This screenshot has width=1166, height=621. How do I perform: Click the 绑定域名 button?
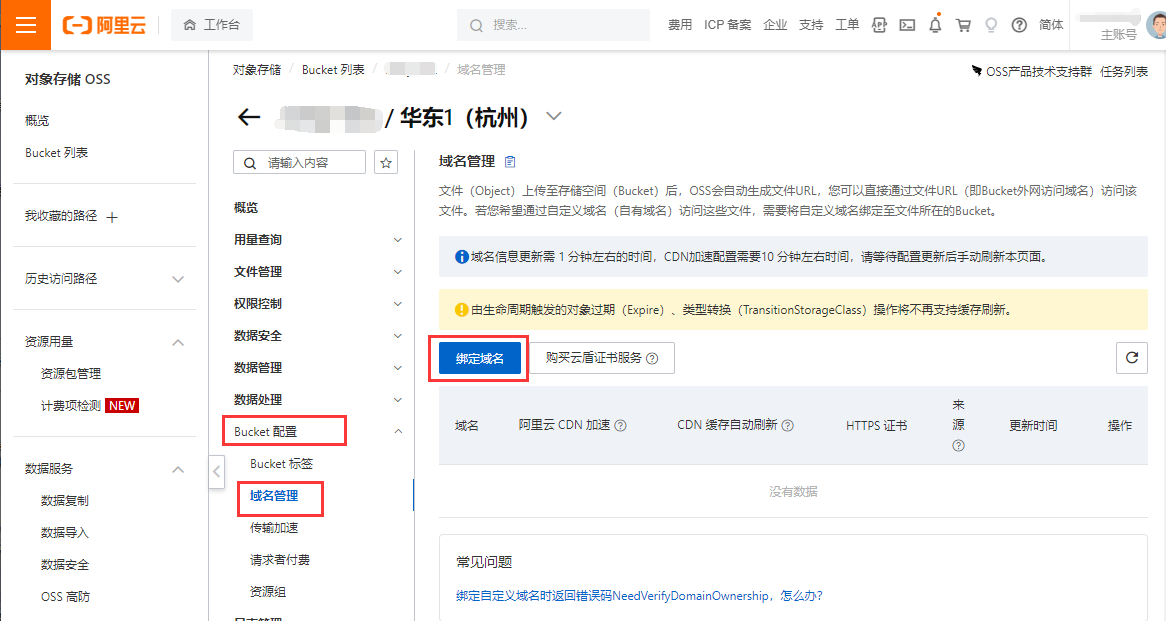tap(480, 358)
